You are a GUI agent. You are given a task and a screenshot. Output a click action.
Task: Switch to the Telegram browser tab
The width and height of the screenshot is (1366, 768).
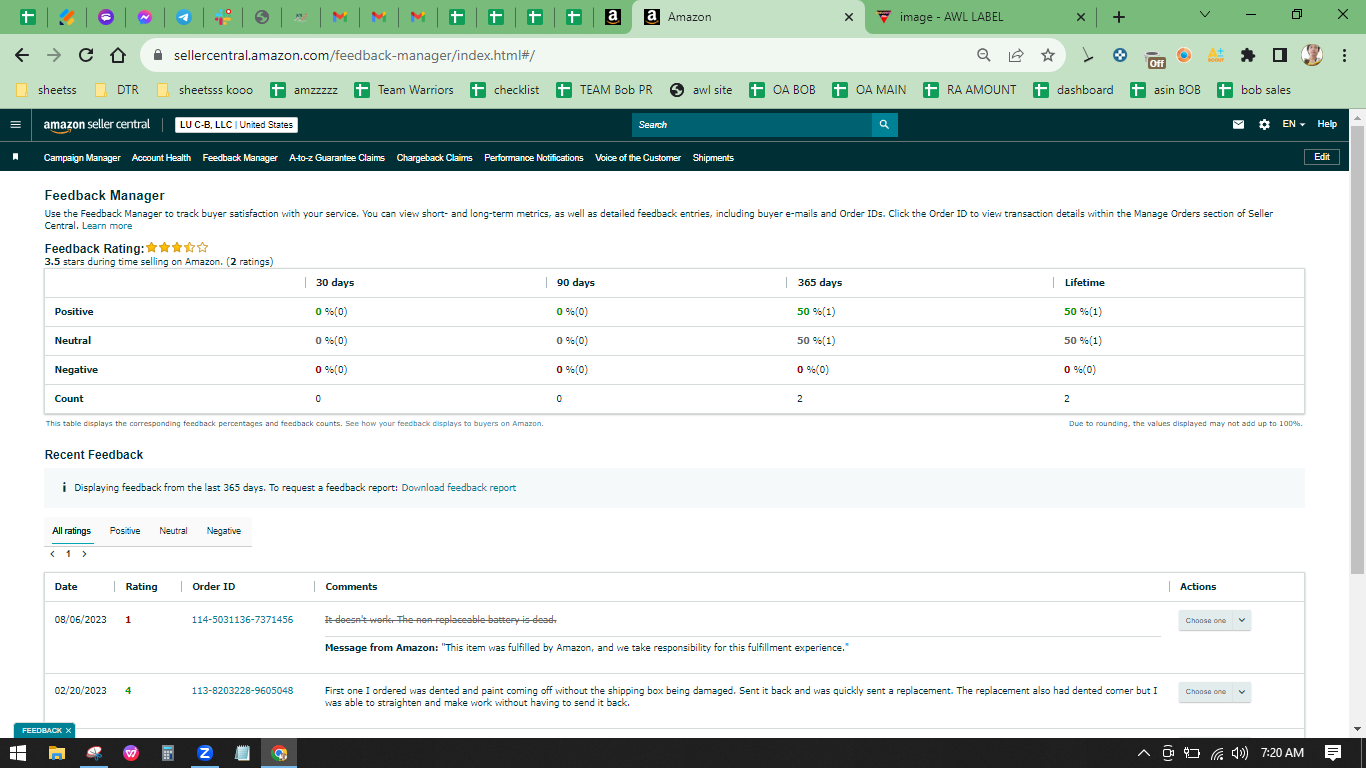(184, 17)
